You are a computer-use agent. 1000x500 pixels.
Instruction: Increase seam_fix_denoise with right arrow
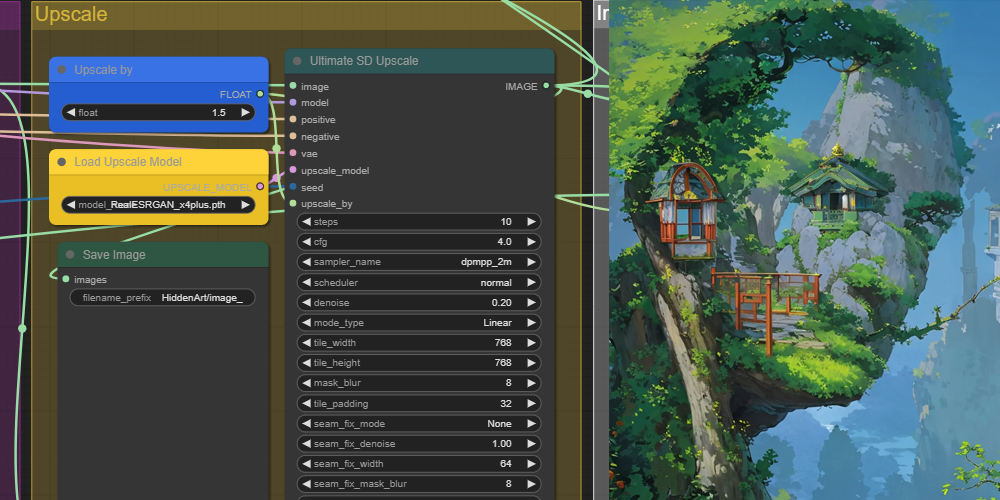pos(531,444)
